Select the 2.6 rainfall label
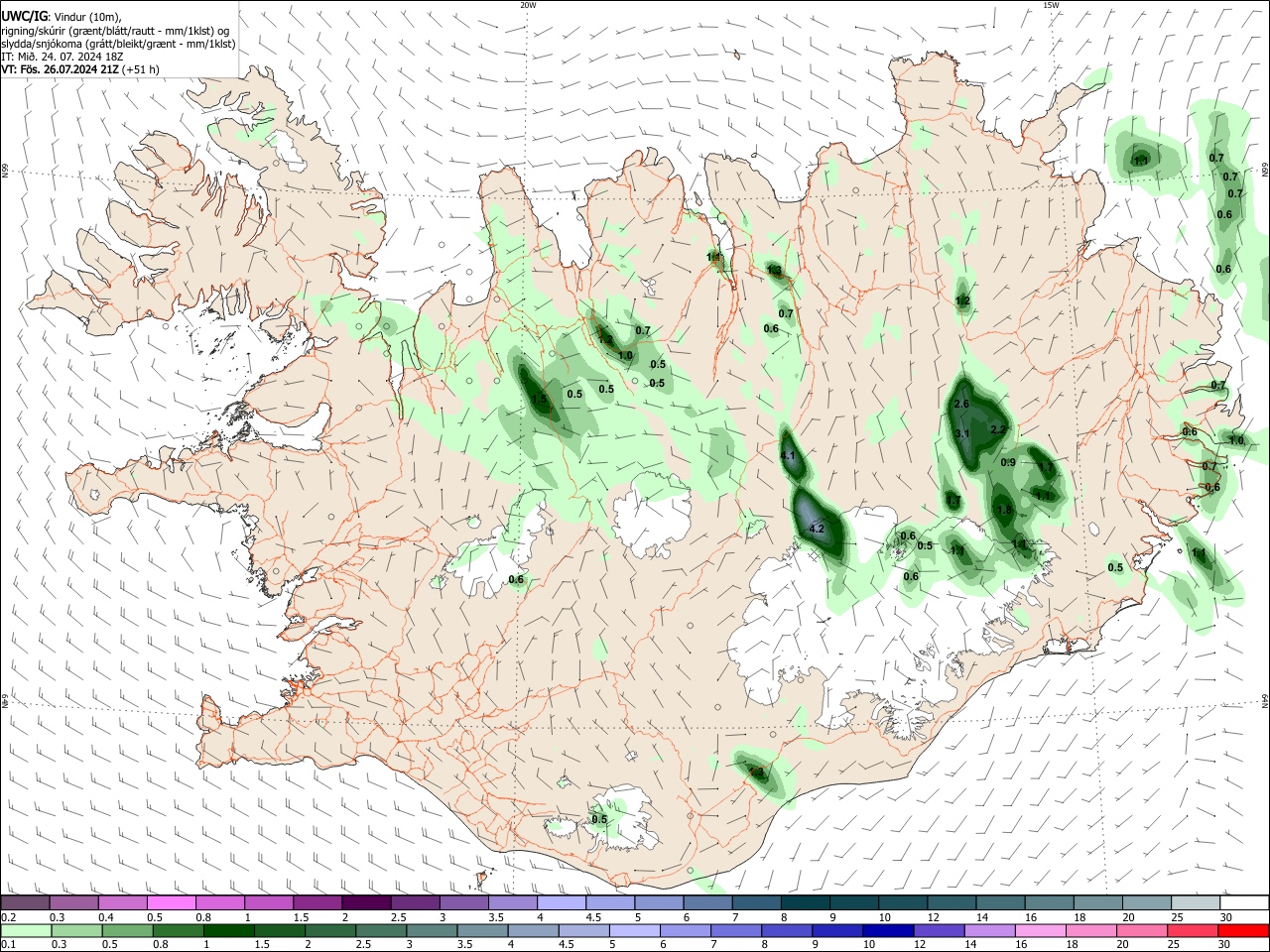This screenshot has height=952, width=1270. (x=960, y=405)
